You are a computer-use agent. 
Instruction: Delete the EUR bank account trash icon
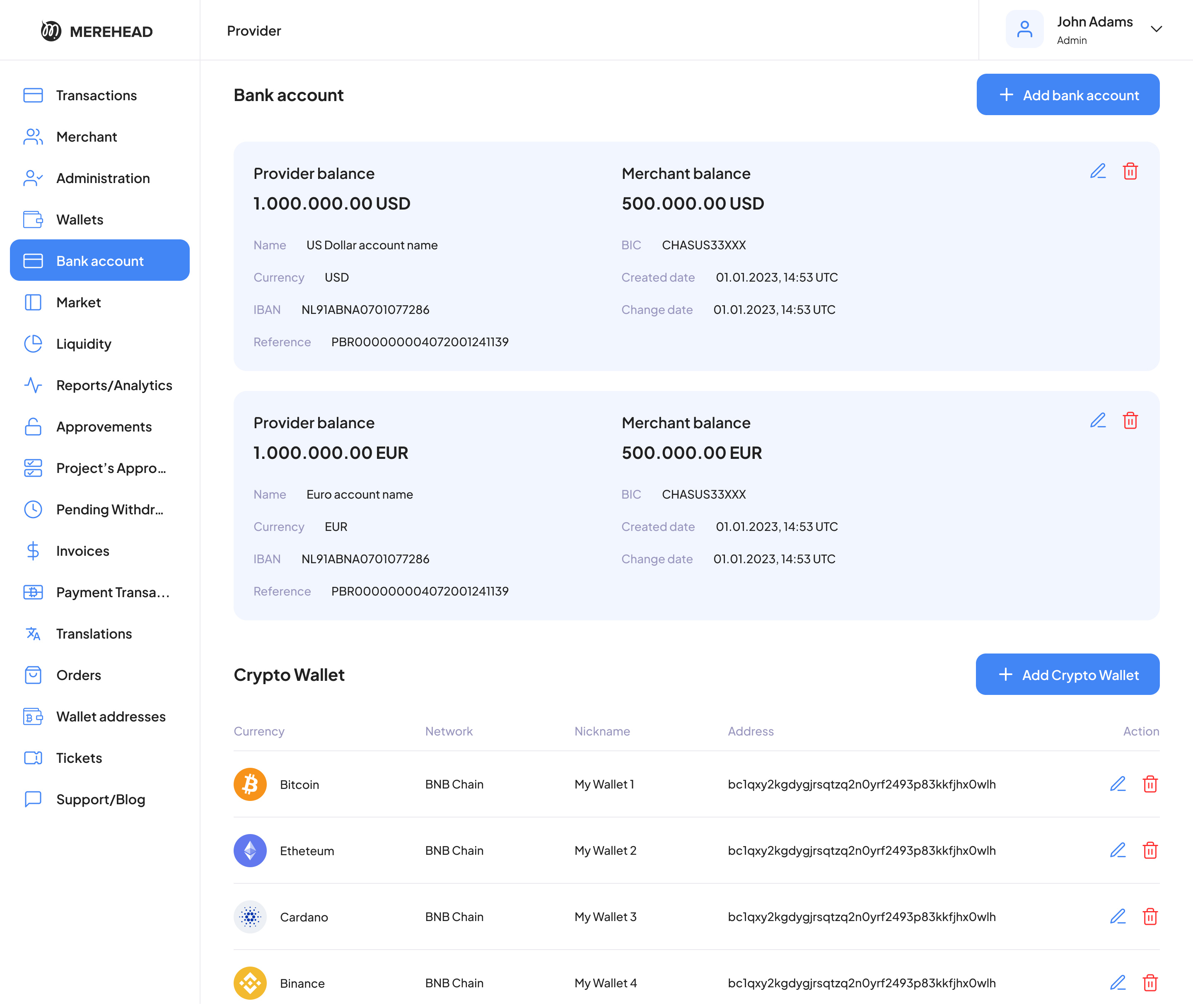point(1130,421)
